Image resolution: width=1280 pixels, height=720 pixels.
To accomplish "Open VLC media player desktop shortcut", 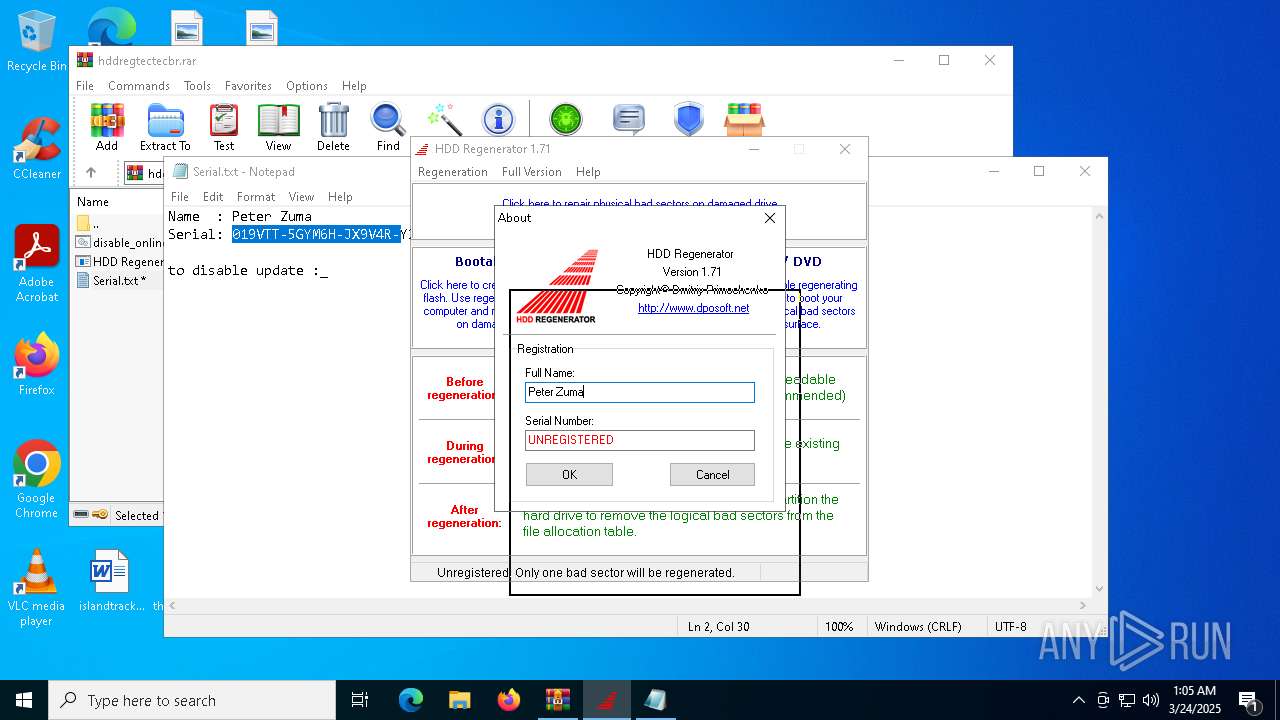I will pyautogui.click(x=36, y=587).
